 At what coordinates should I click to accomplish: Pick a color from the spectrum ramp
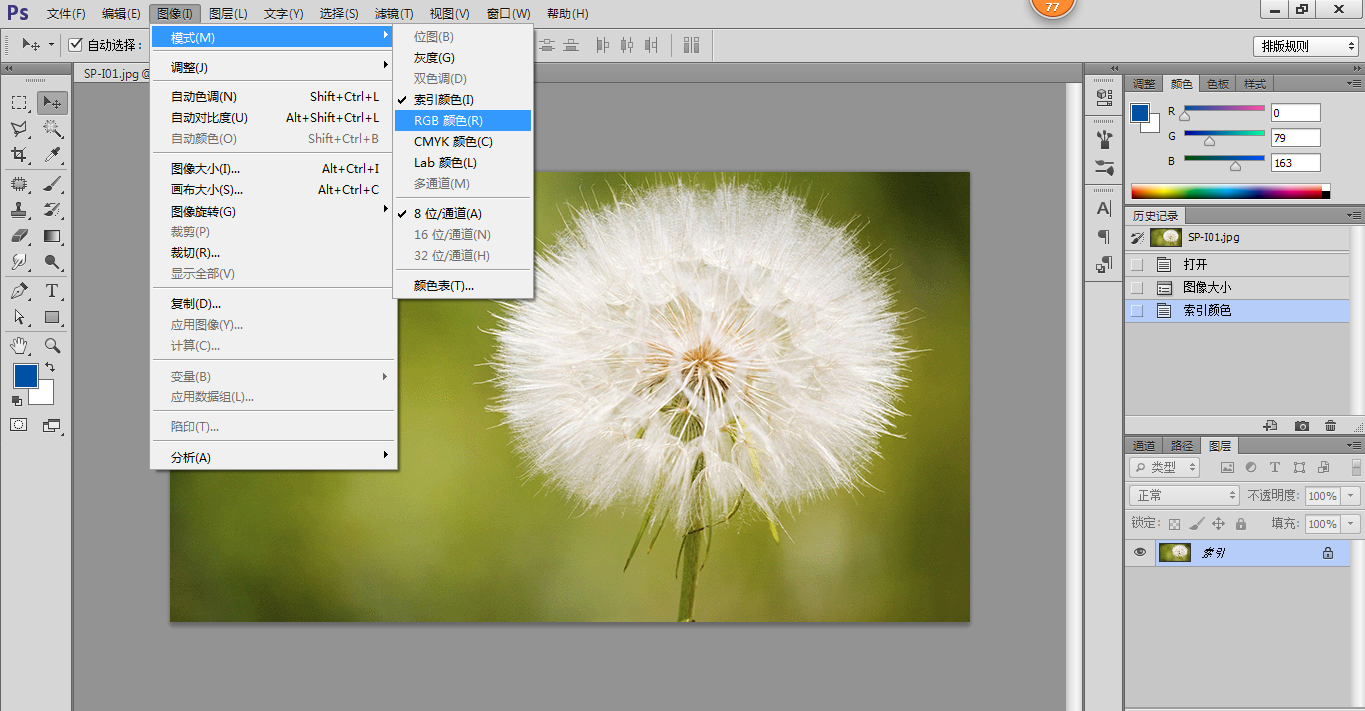click(x=1230, y=191)
